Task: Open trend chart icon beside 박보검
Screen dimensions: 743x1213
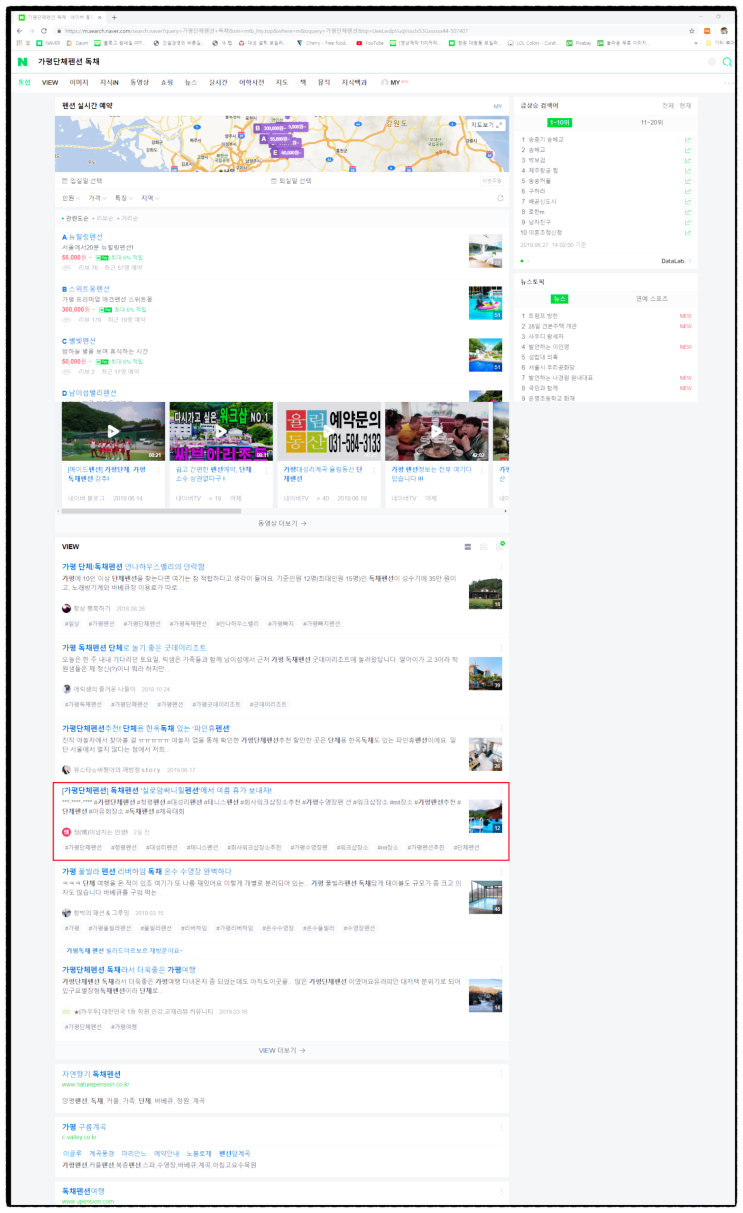Action: click(x=687, y=160)
